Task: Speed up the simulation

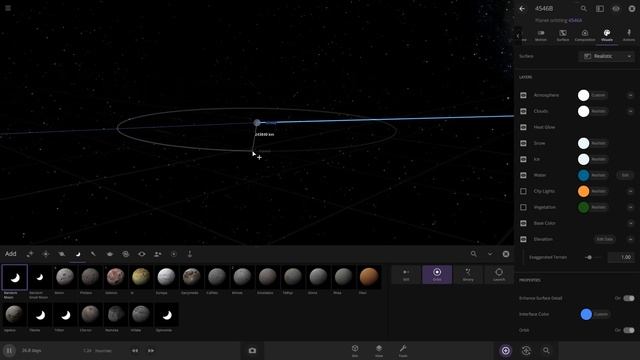Action: pos(151,351)
